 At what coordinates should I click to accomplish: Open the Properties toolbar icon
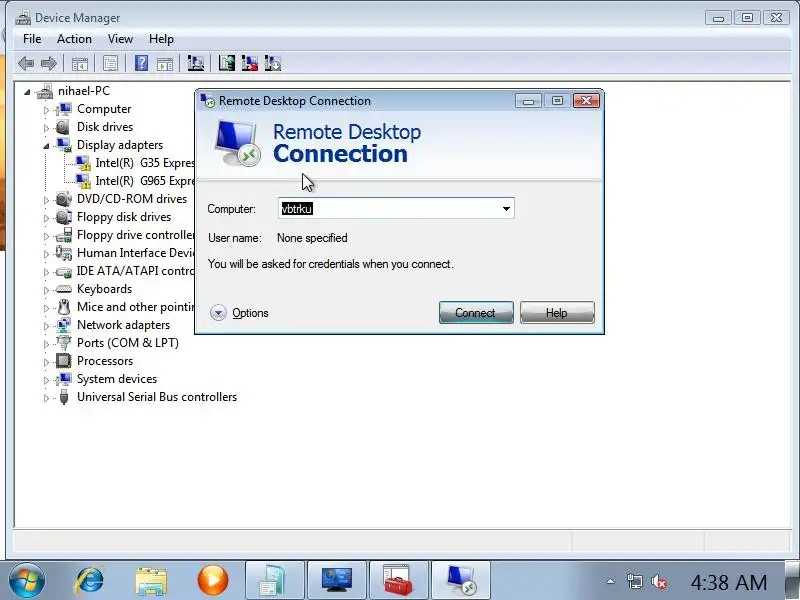tap(110, 63)
